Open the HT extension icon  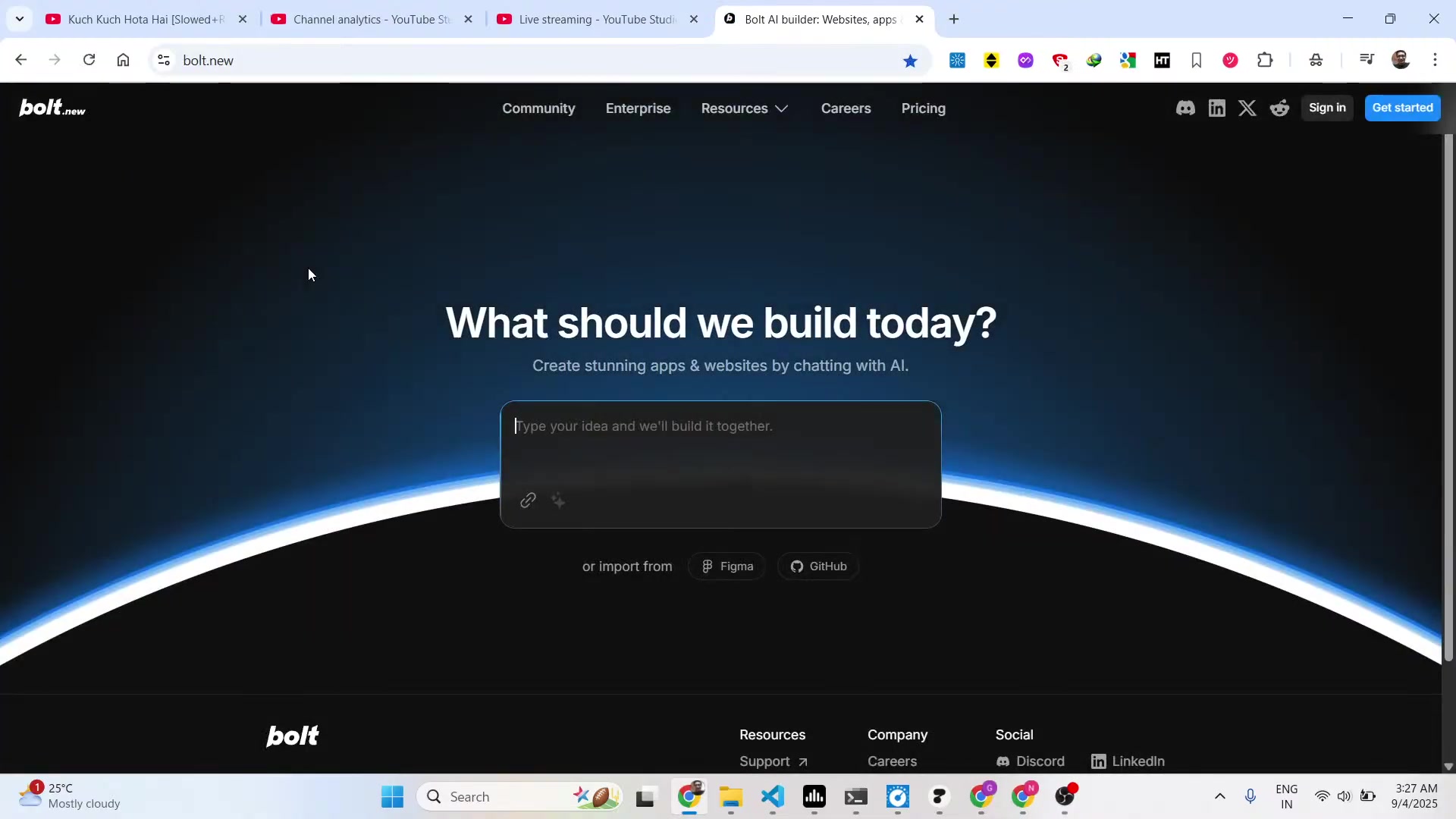(1162, 60)
